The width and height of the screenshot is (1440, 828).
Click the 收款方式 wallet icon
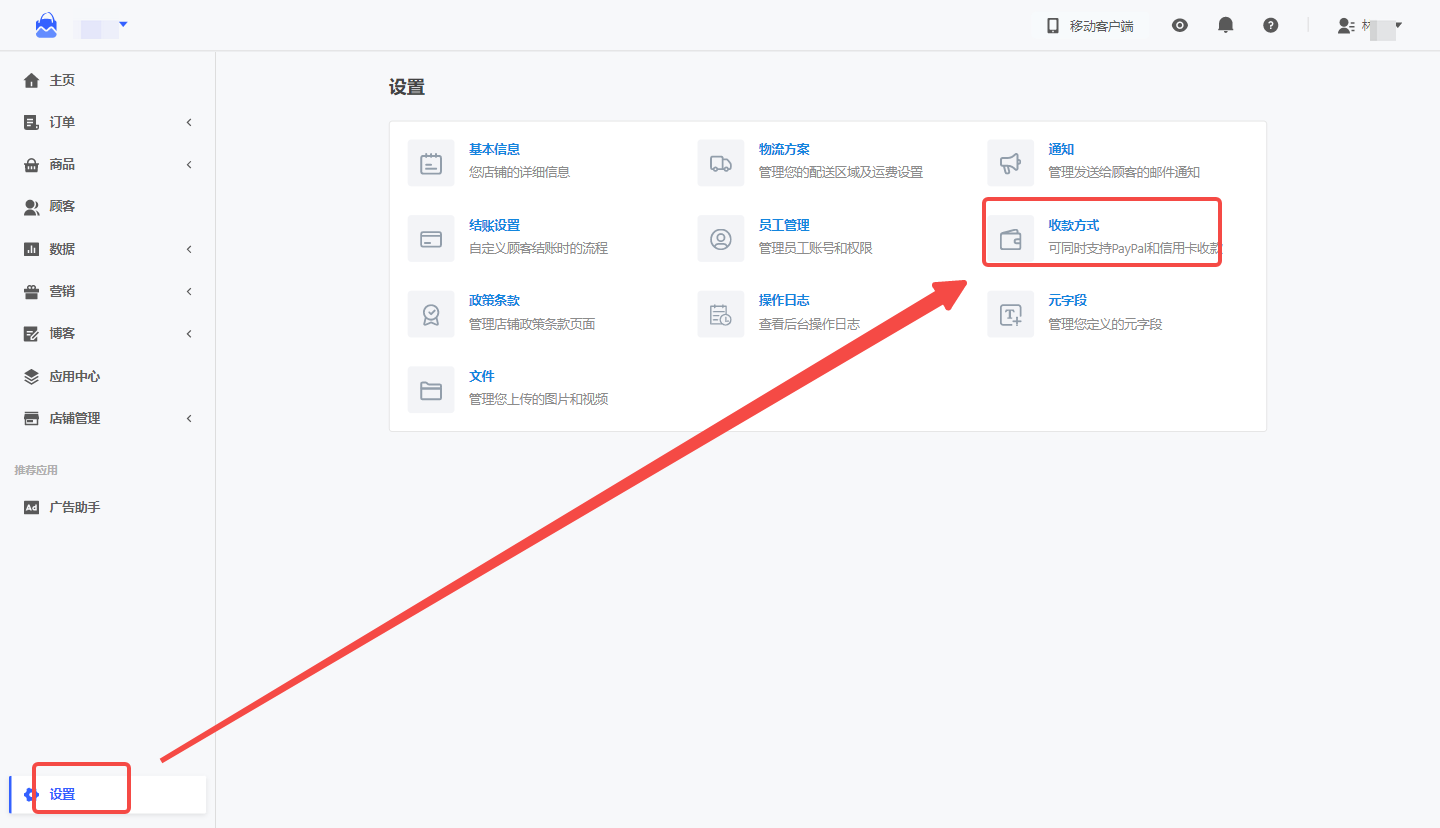point(1010,239)
